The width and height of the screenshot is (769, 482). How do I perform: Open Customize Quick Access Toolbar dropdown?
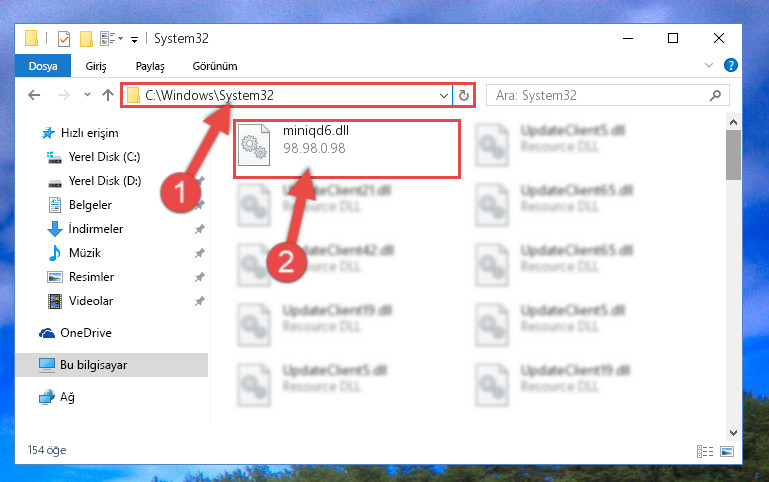click(x=134, y=40)
